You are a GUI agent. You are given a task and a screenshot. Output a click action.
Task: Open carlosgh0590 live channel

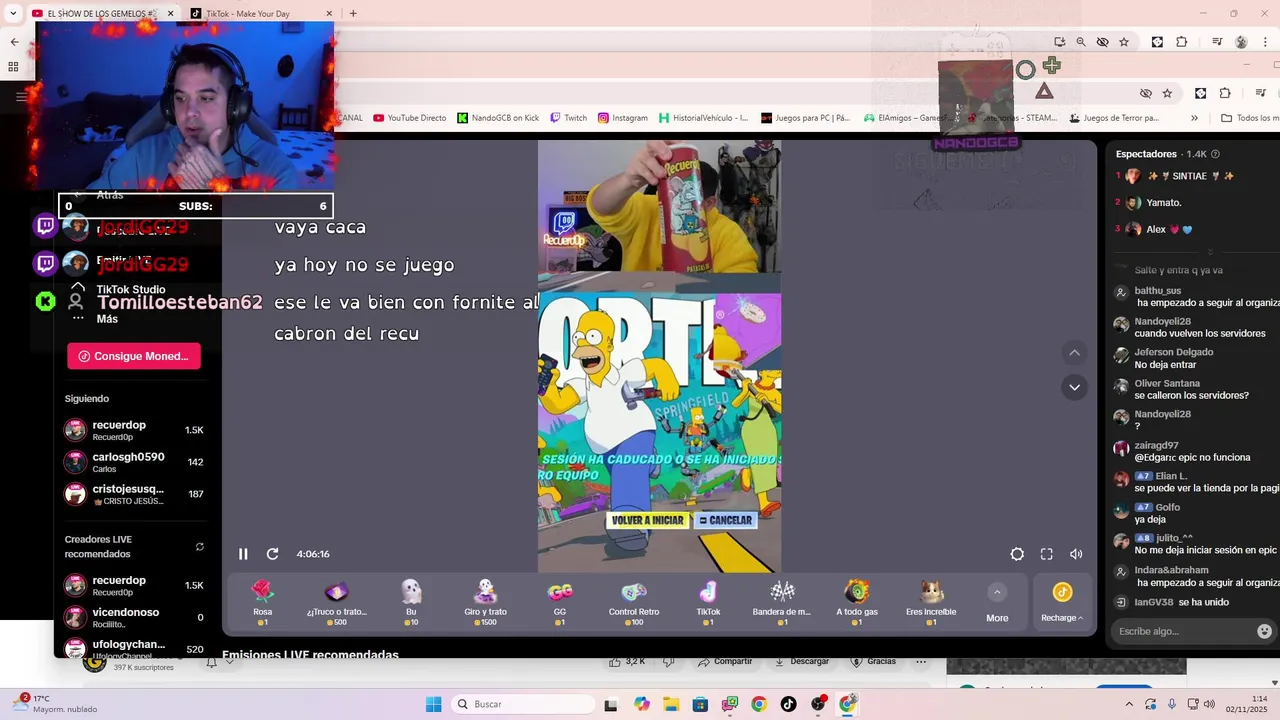[x=134, y=462]
